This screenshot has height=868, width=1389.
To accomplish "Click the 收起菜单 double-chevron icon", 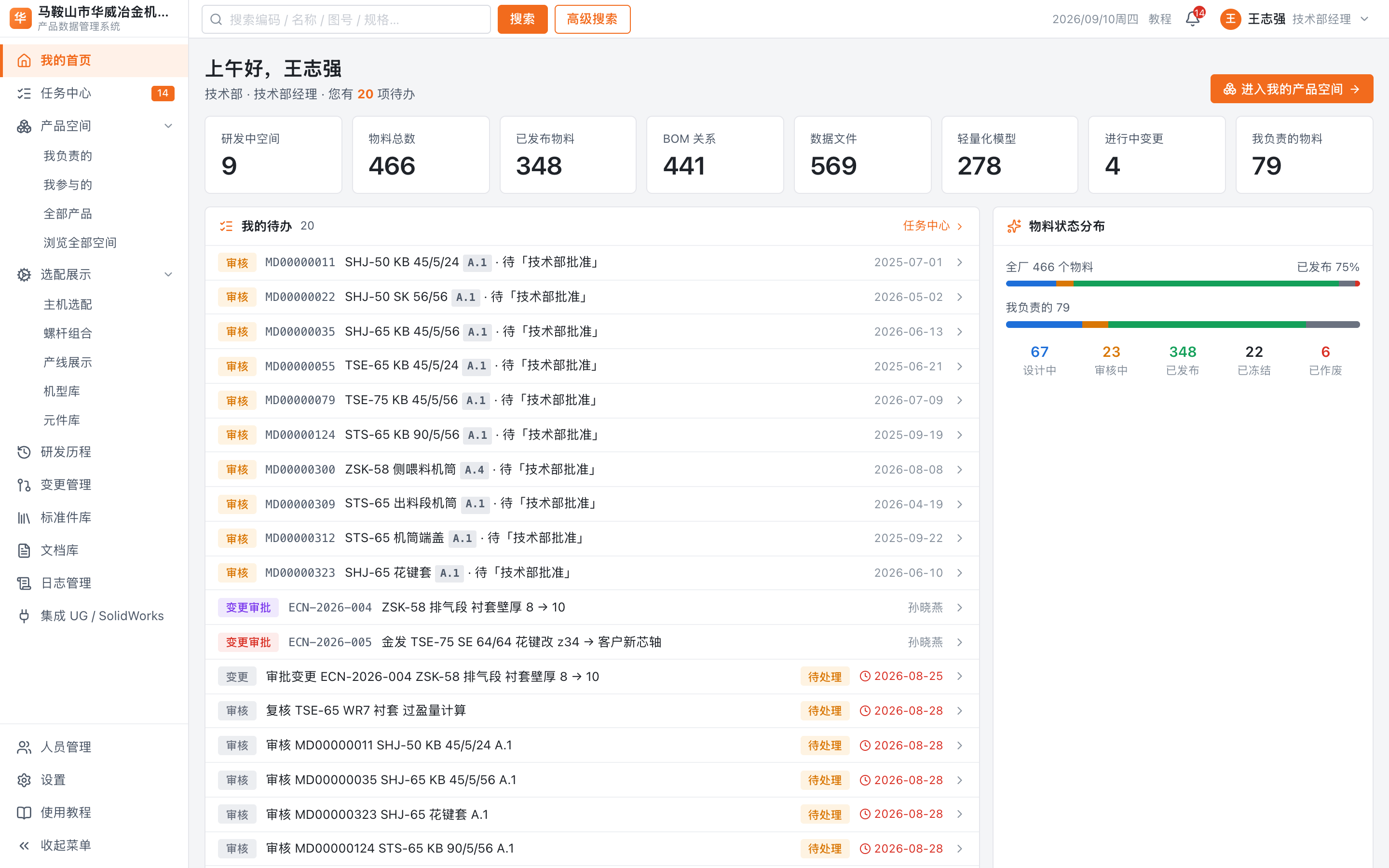I will [24, 845].
